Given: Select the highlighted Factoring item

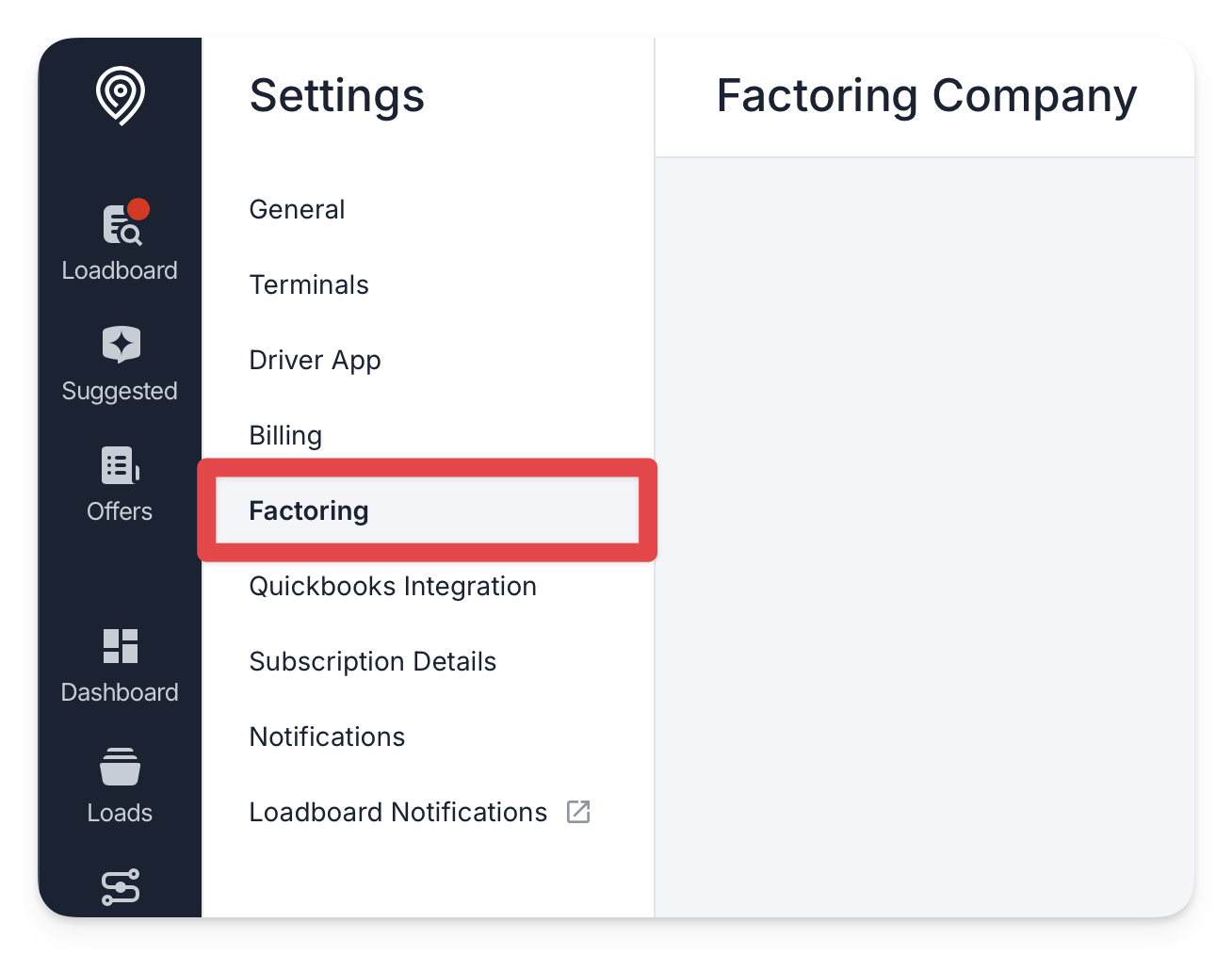Looking at the screenshot, I should pos(427,510).
